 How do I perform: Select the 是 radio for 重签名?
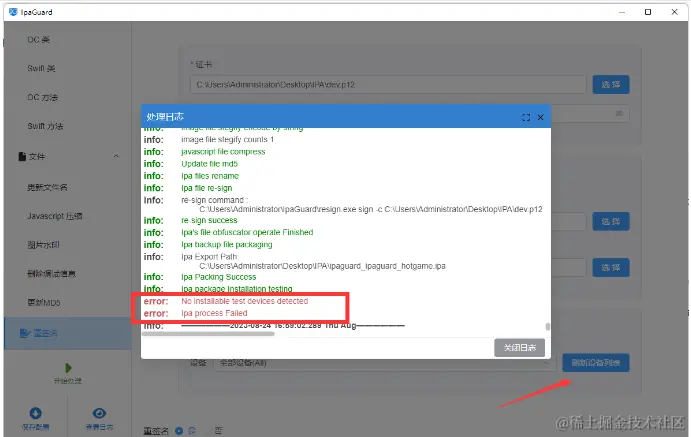179,431
